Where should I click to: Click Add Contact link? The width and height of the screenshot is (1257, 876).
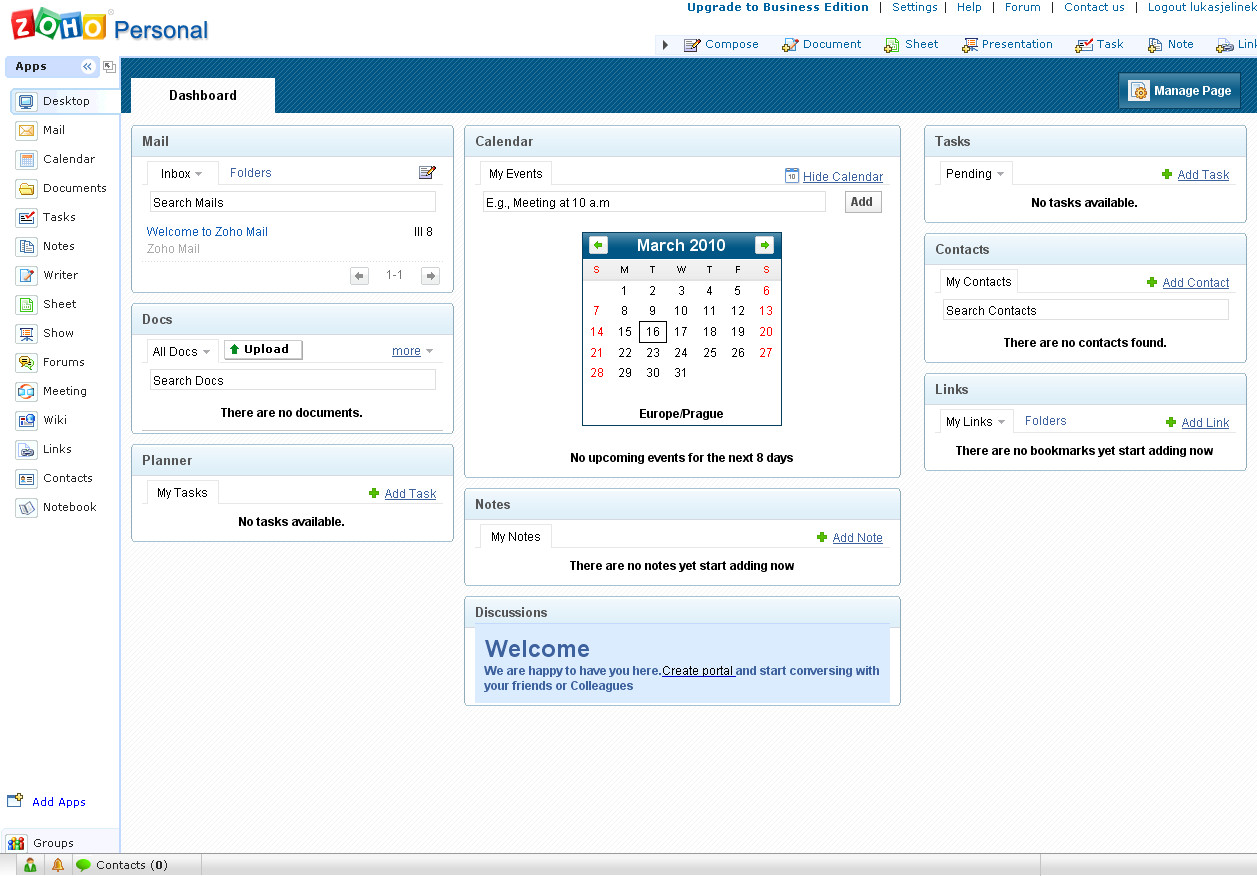tap(1196, 283)
